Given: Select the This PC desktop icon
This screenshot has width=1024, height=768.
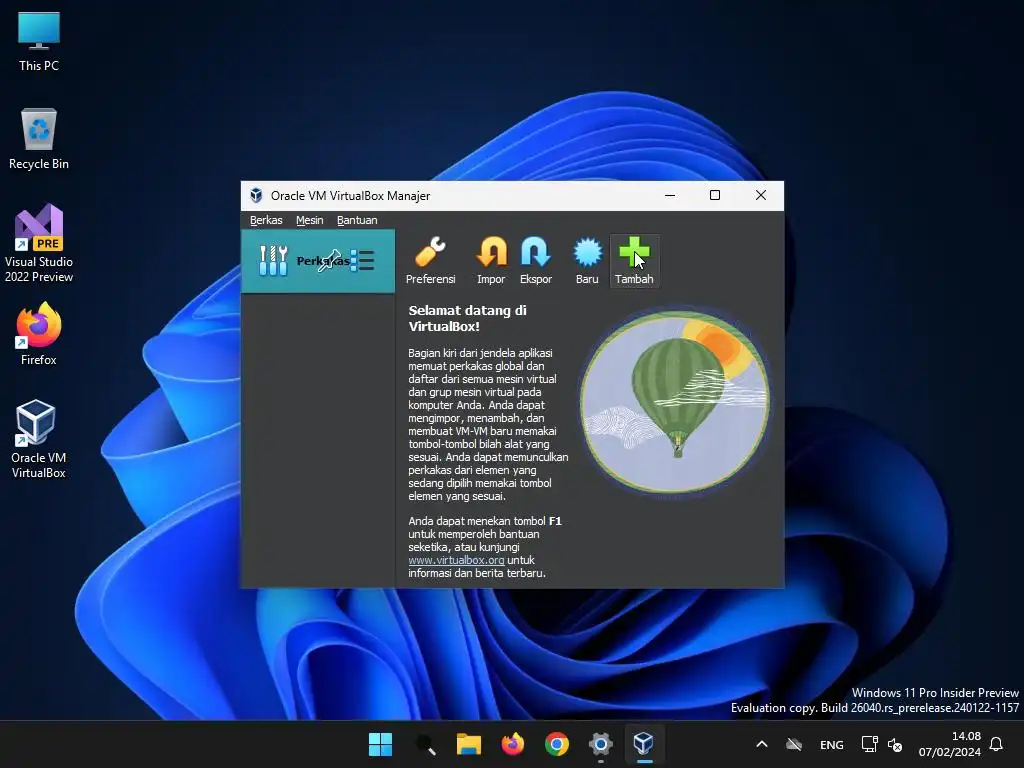Looking at the screenshot, I should click(39, 42).
